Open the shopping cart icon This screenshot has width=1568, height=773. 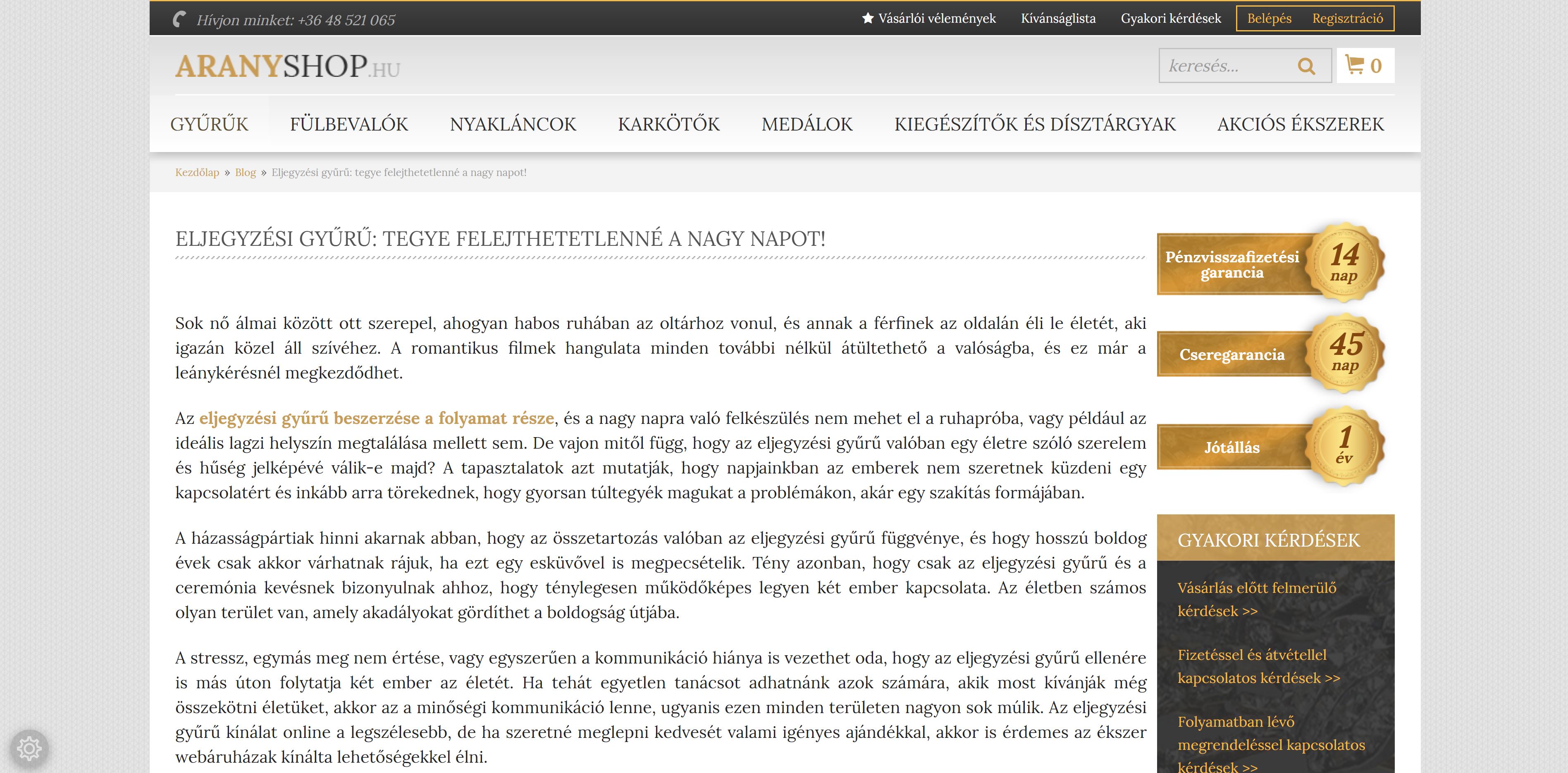tap(1354, 65)
